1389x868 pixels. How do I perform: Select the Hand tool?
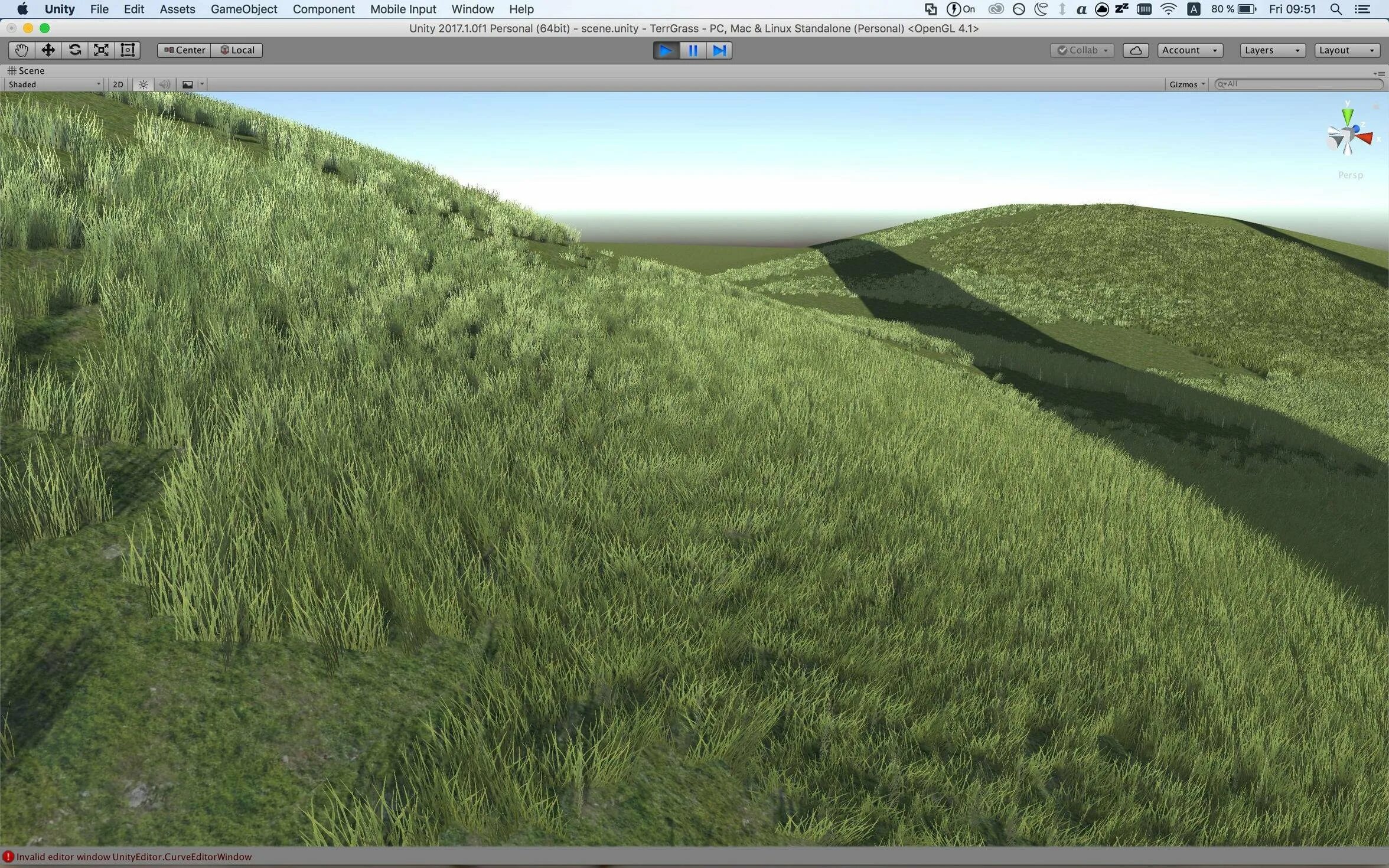click(x=21, y=50)
